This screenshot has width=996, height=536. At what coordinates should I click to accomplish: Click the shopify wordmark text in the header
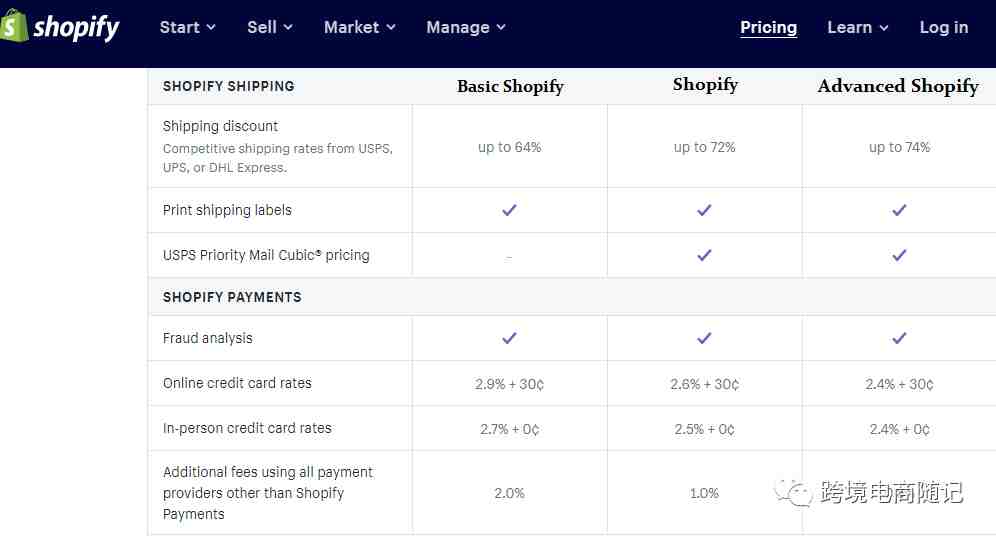(76, 27)
